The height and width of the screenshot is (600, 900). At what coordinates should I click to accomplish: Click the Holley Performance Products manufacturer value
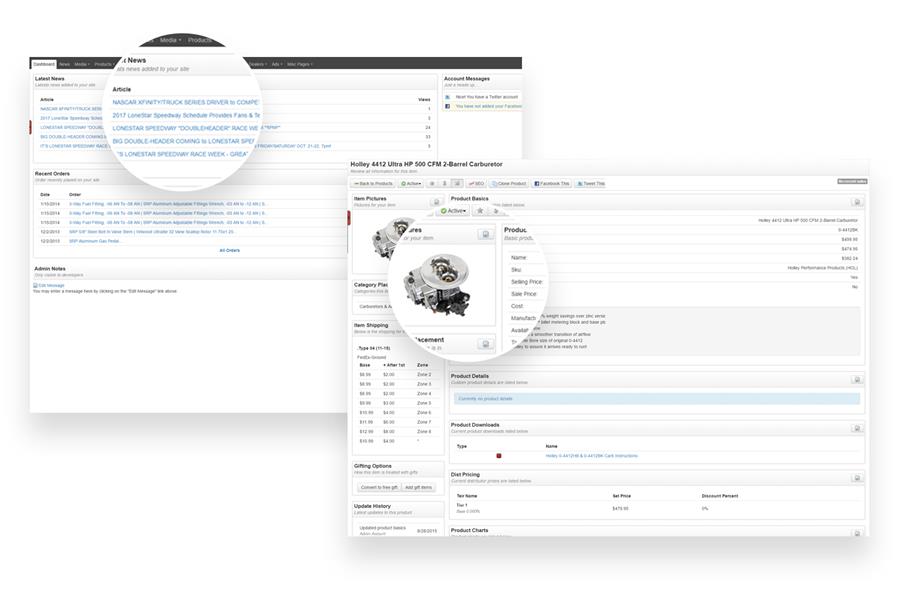(823, 268)
